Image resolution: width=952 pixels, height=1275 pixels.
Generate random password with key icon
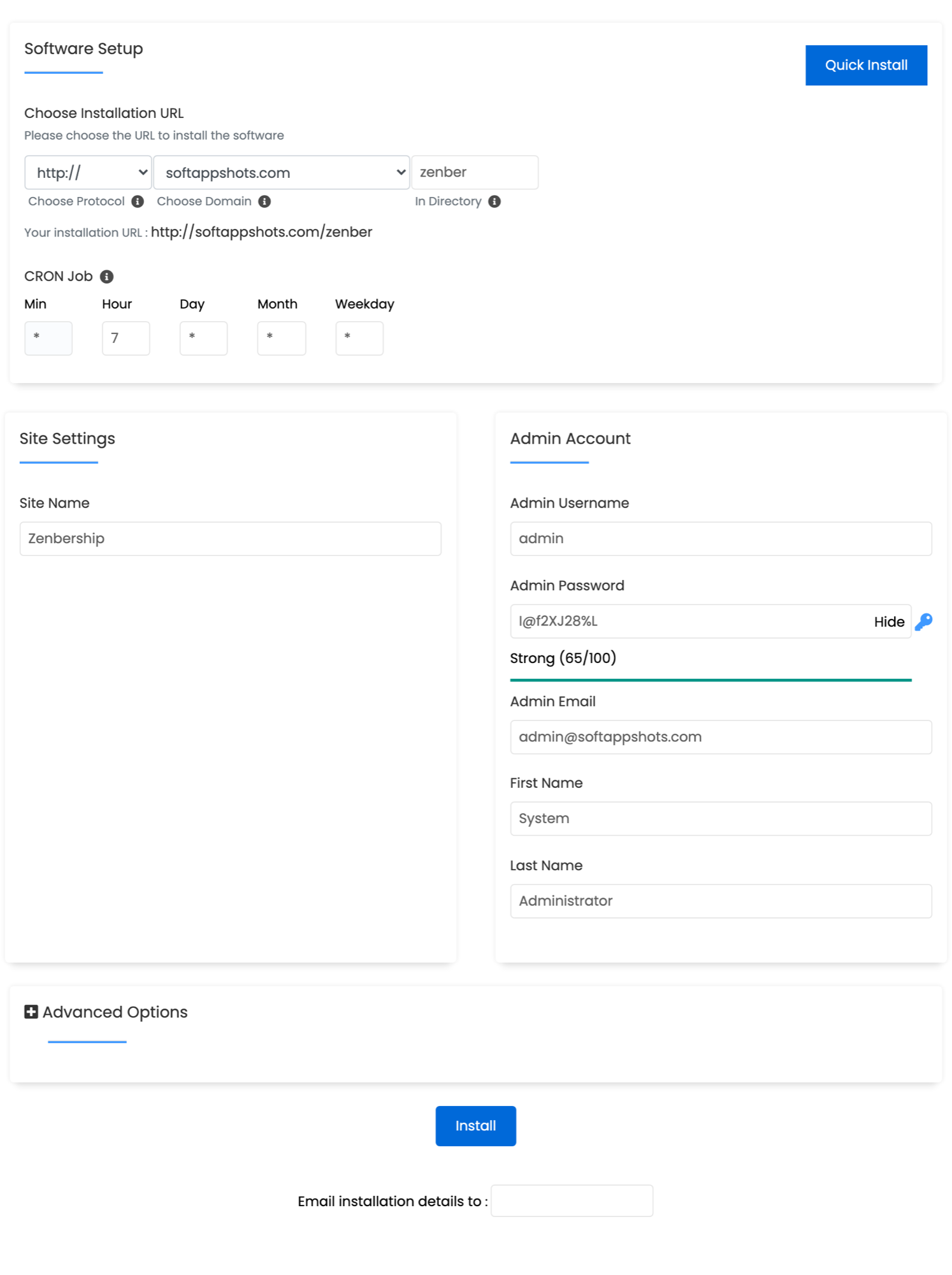(x=923, y=622)
